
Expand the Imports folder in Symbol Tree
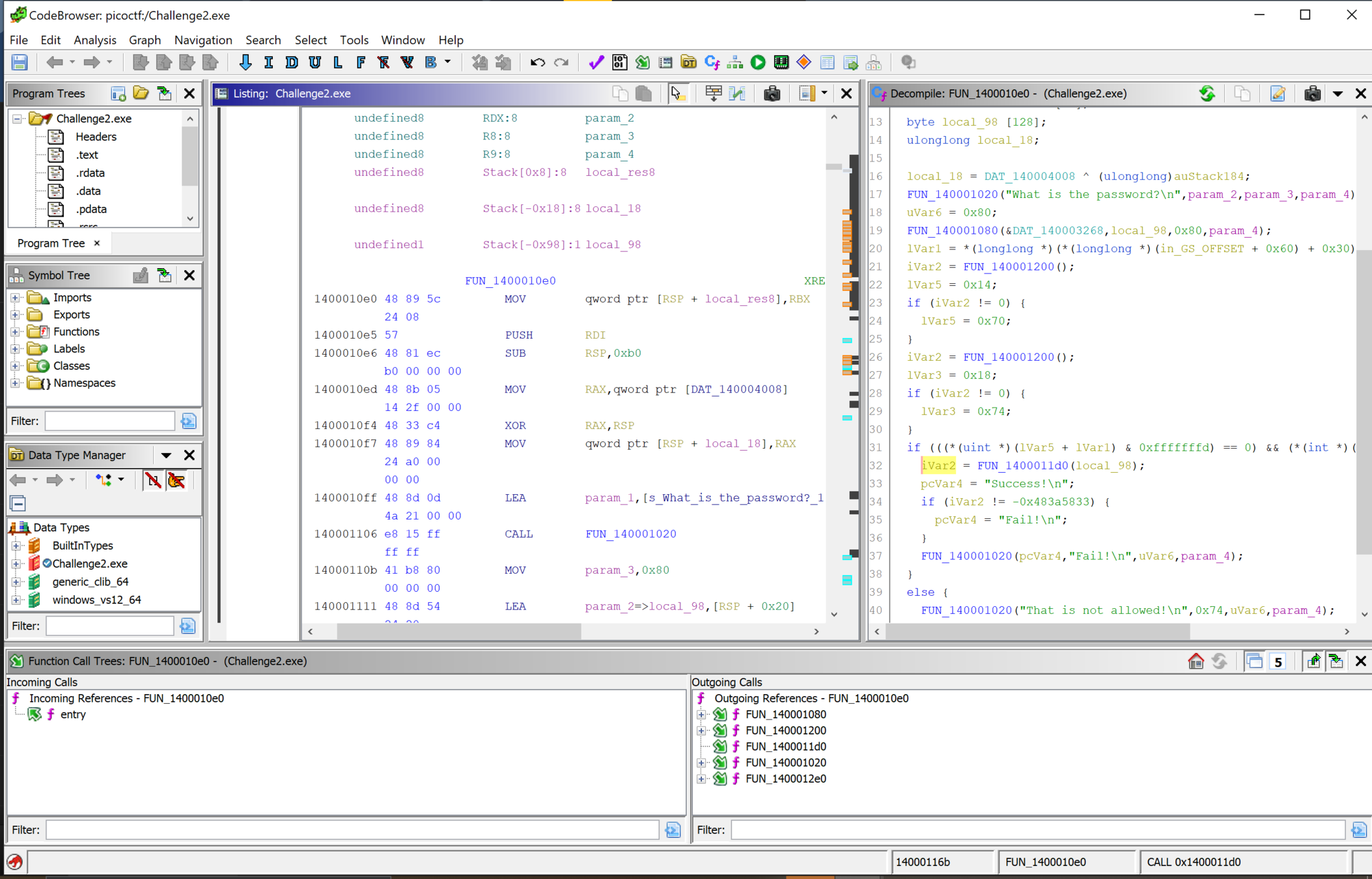click(15, 298)
